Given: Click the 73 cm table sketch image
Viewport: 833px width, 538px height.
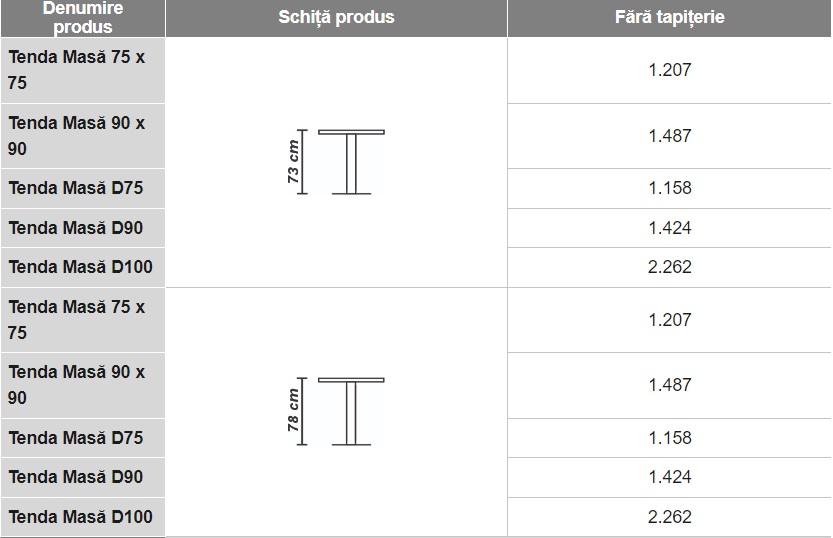Looking at the screenshot, I should pos(336,162).
